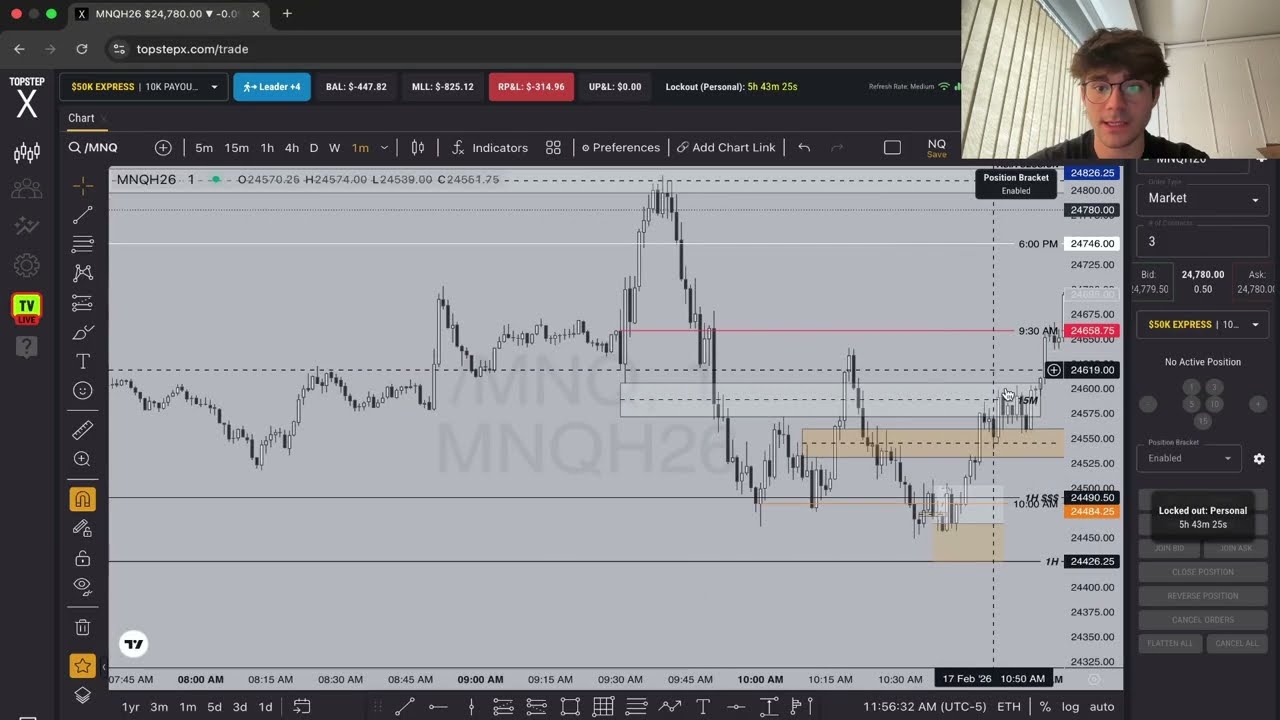Undo last chart action

(x=804, y=147)
